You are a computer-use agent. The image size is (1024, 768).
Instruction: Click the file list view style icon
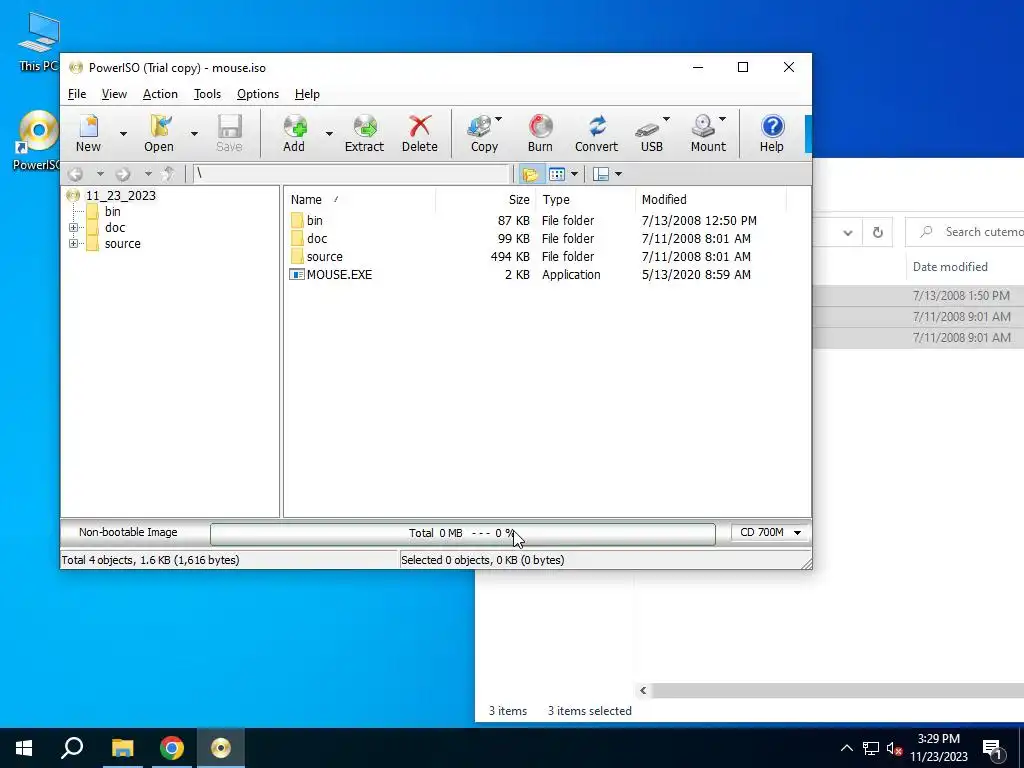[556, 174]
